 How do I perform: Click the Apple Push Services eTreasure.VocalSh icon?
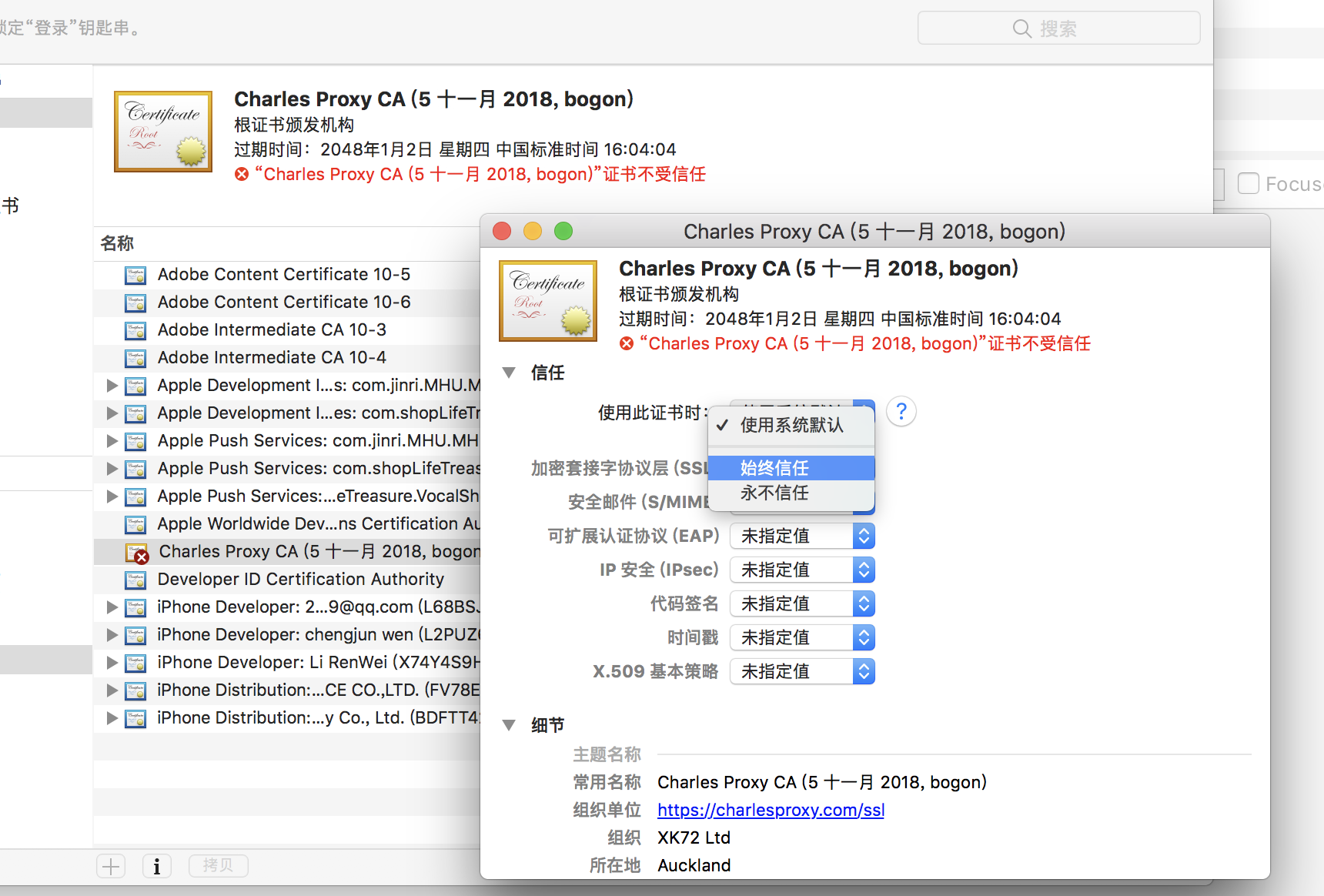(x=135, y=496)
